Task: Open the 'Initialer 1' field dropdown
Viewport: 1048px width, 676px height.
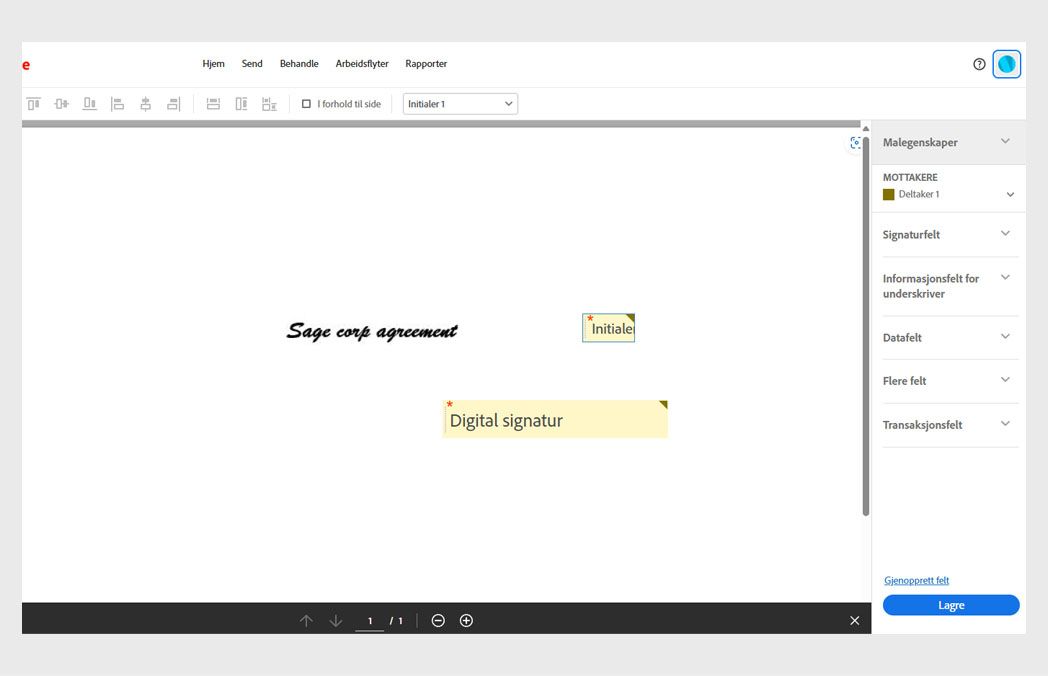Action: [461, 104]
